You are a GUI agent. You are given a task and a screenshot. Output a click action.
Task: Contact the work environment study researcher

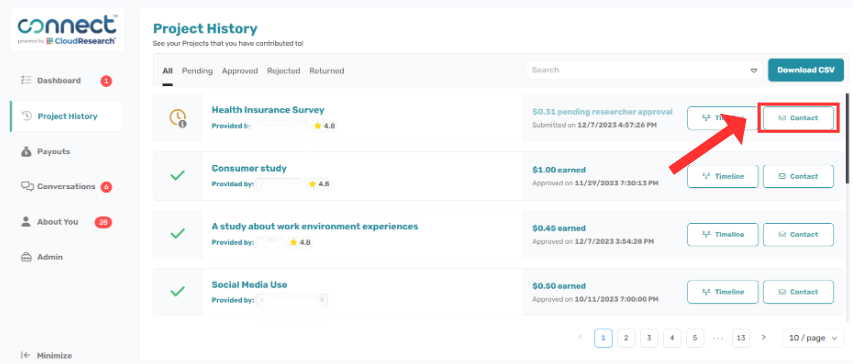[798, 235]
